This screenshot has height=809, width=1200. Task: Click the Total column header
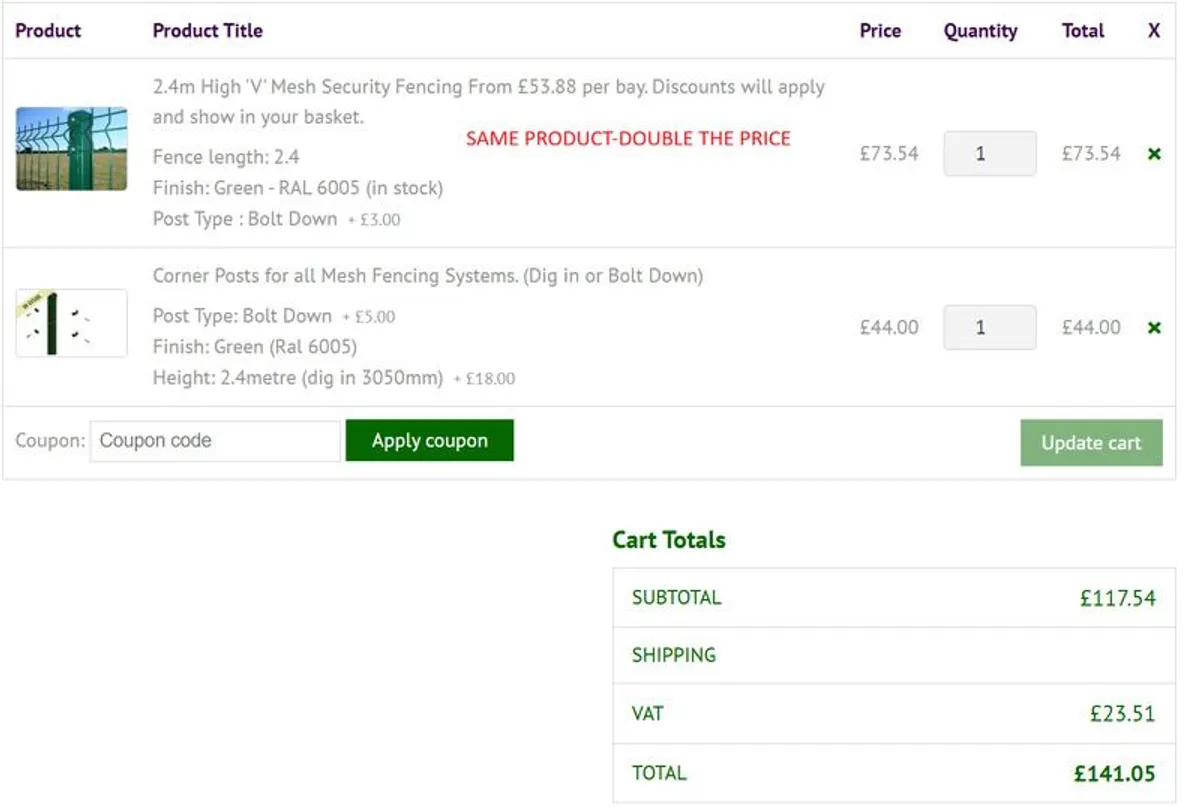pos(1083,31)
